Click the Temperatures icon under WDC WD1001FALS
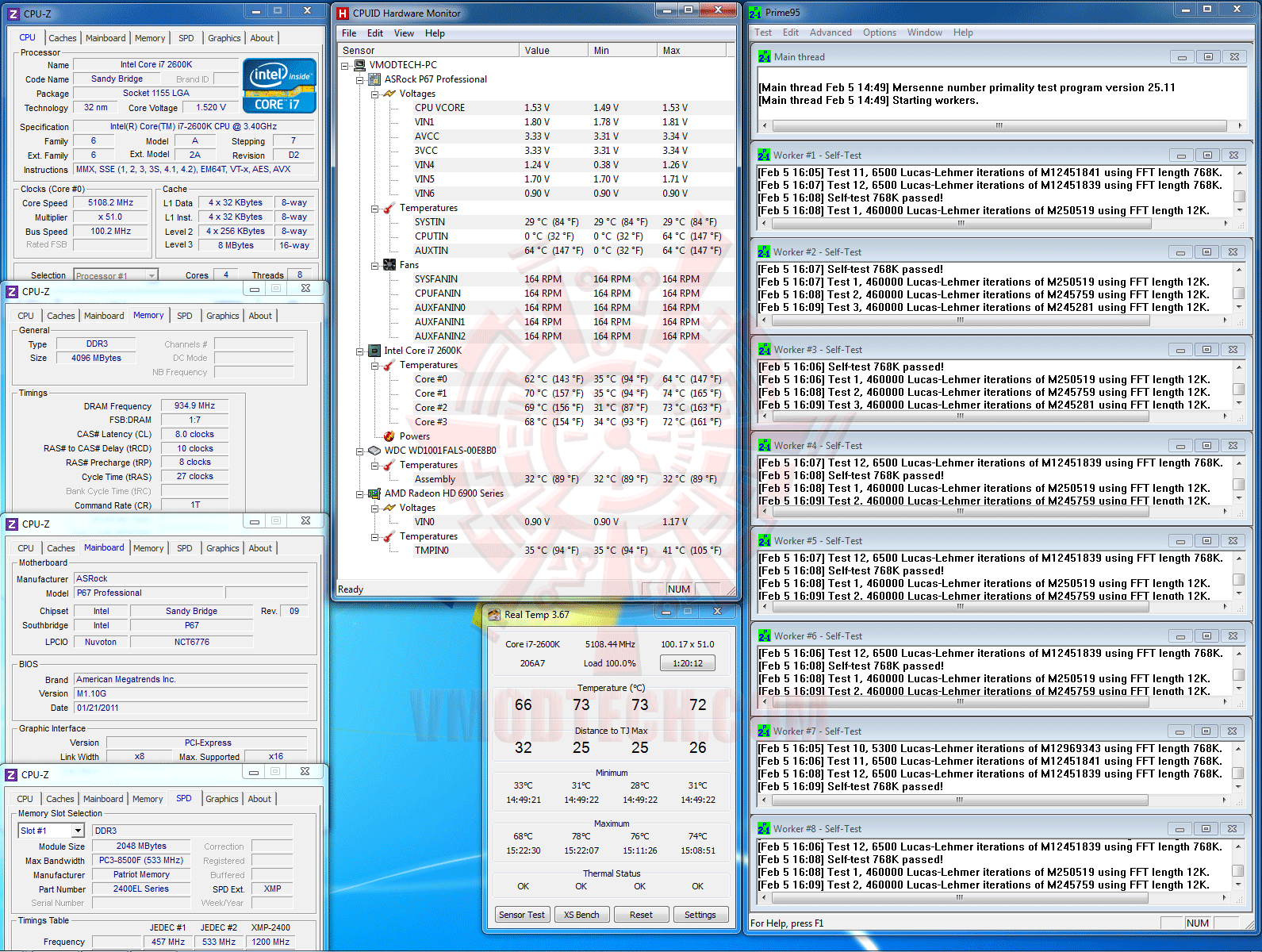 coord(389,465)
